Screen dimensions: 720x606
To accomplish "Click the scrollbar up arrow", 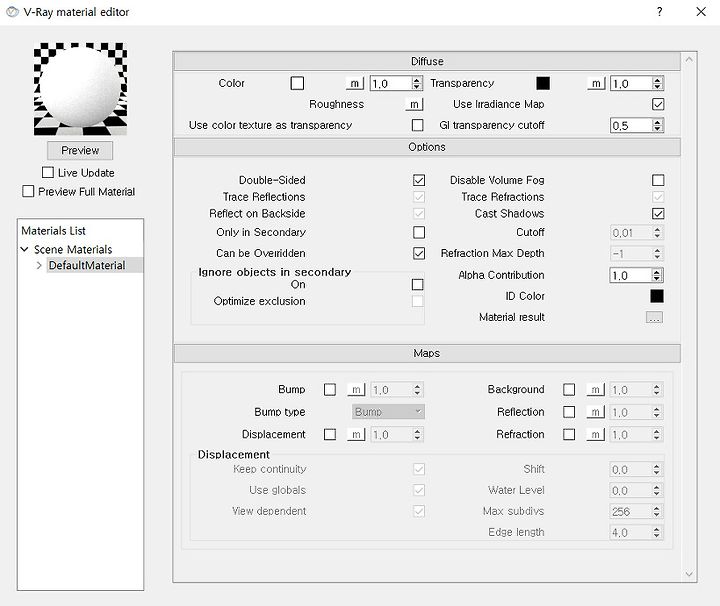I will pyautogui.click(x=689, y=60).
